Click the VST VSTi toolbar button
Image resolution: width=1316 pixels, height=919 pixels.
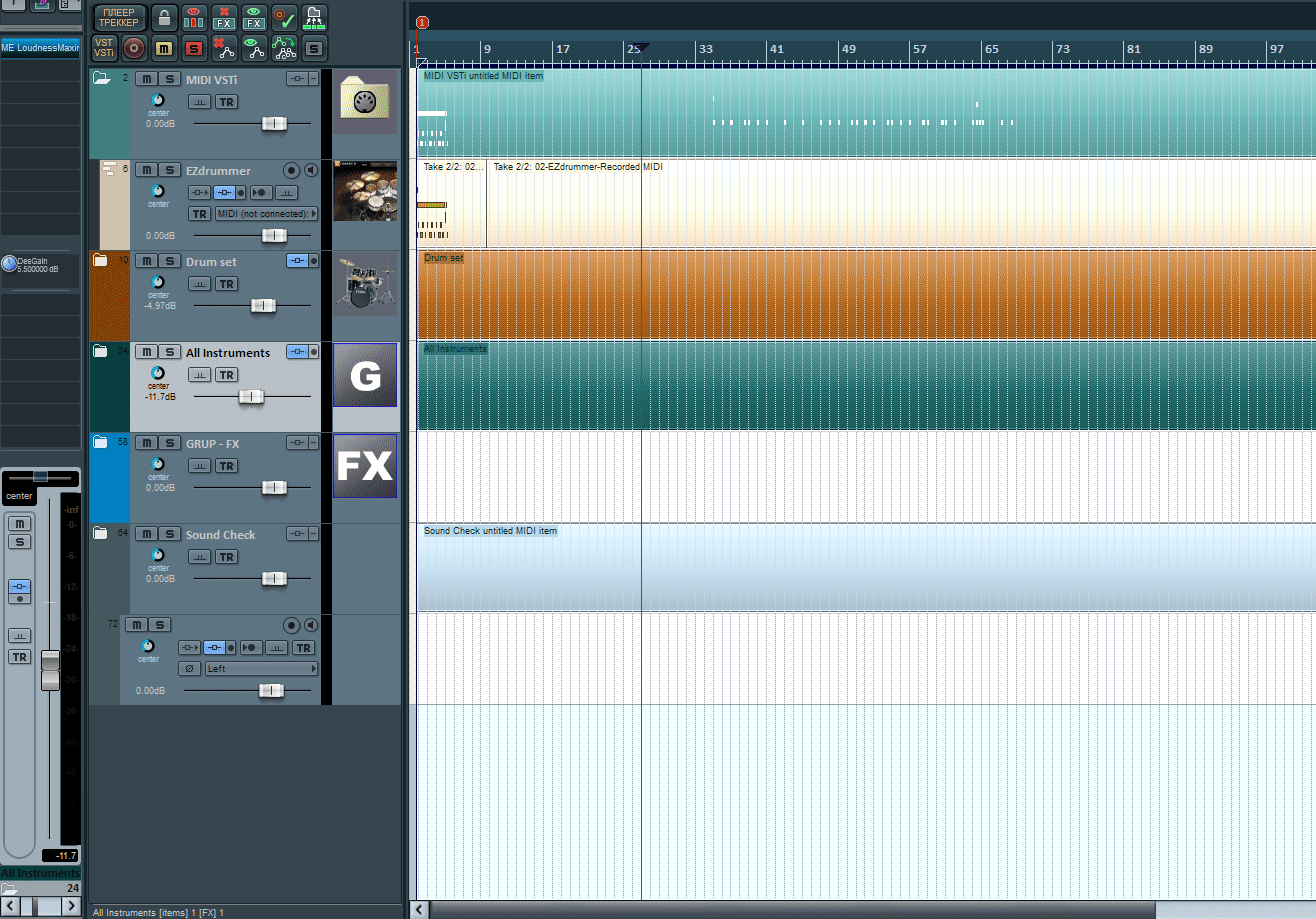click(x=104, y=47)
